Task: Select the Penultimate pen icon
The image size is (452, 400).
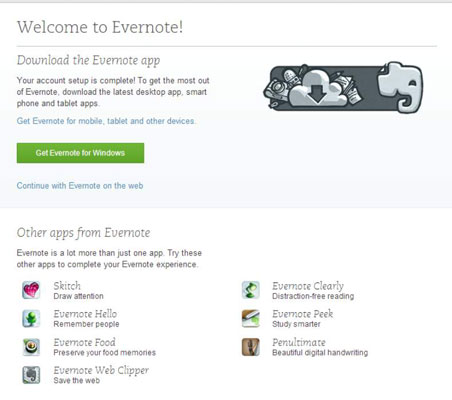Action: click(x=251, y=347)
